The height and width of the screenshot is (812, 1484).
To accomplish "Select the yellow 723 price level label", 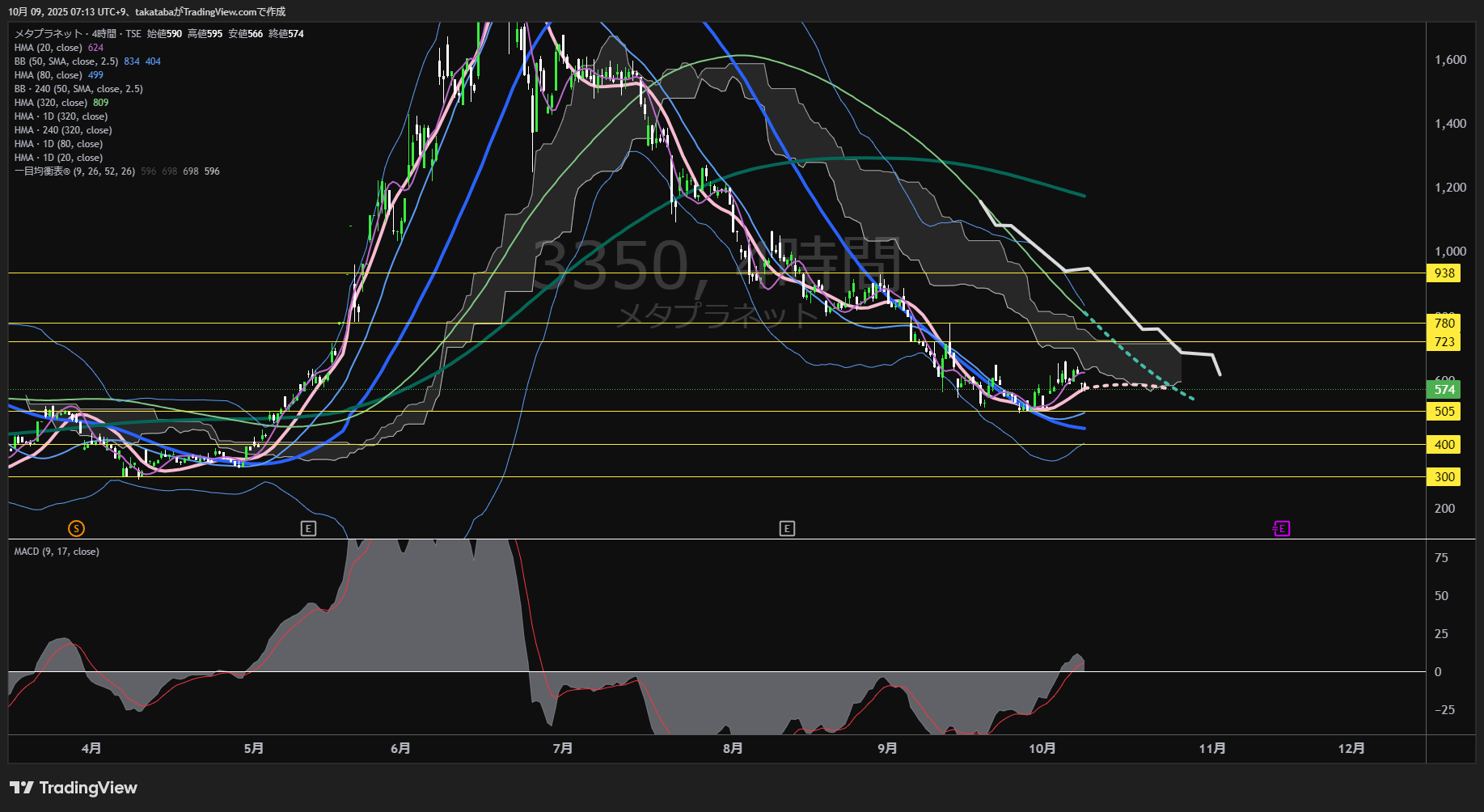I will point(1444,342).
